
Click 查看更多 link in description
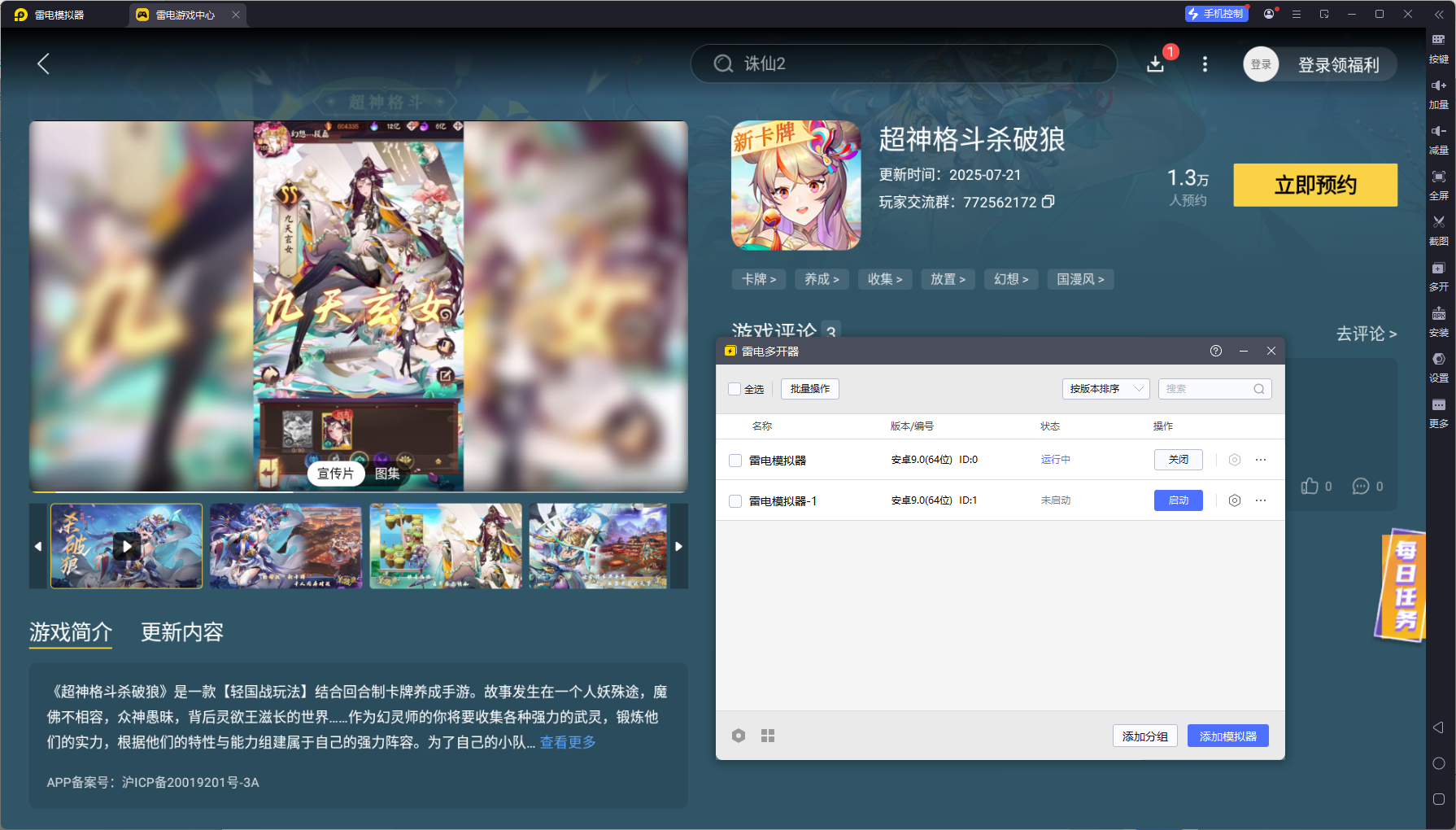[x=568, y=742]
